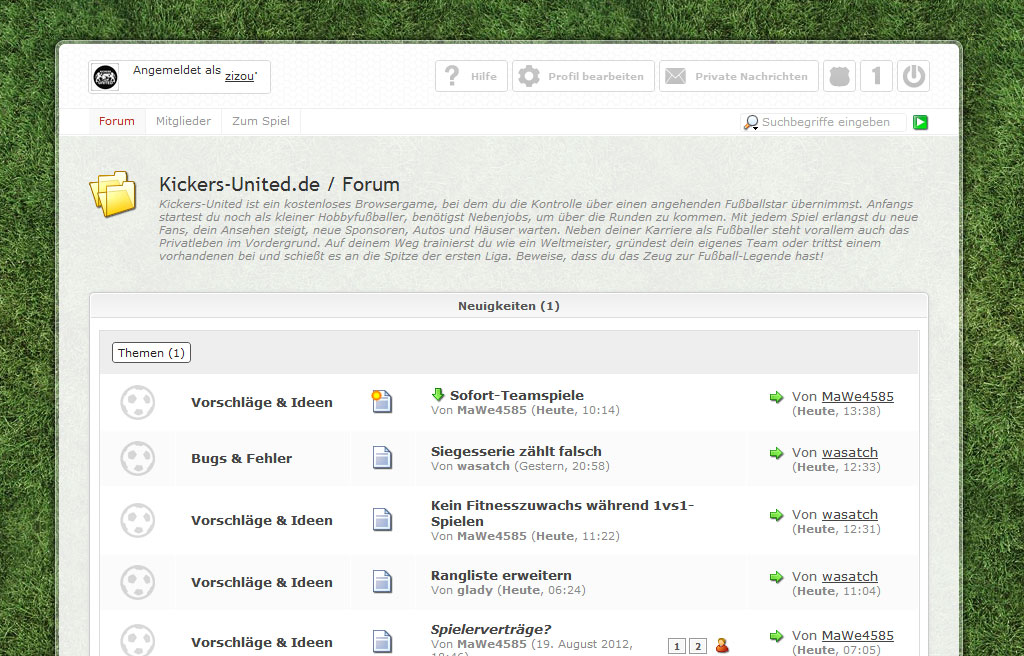Open the Spielerverträge? thread
The width and height of the screenshot is (1024, 656).
[490, 630]
